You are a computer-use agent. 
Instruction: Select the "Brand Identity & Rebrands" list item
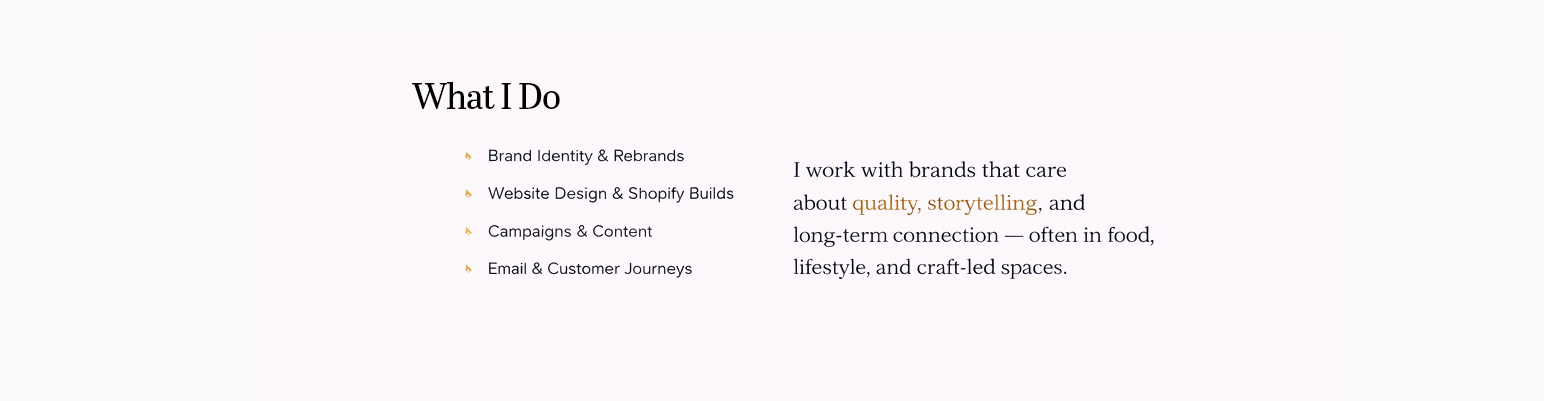(585, 156)
